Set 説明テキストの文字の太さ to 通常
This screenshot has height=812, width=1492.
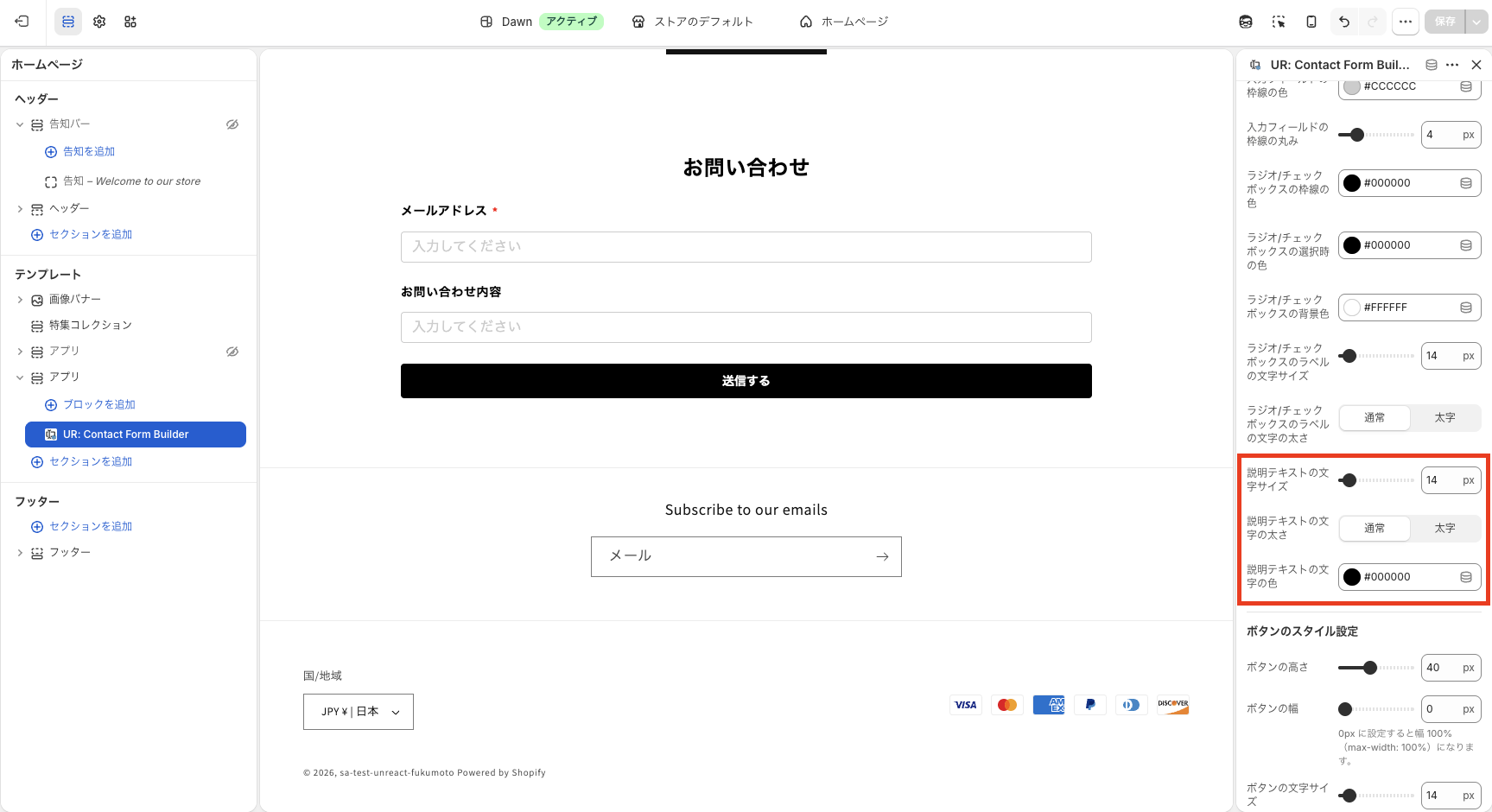point(1375,529)
